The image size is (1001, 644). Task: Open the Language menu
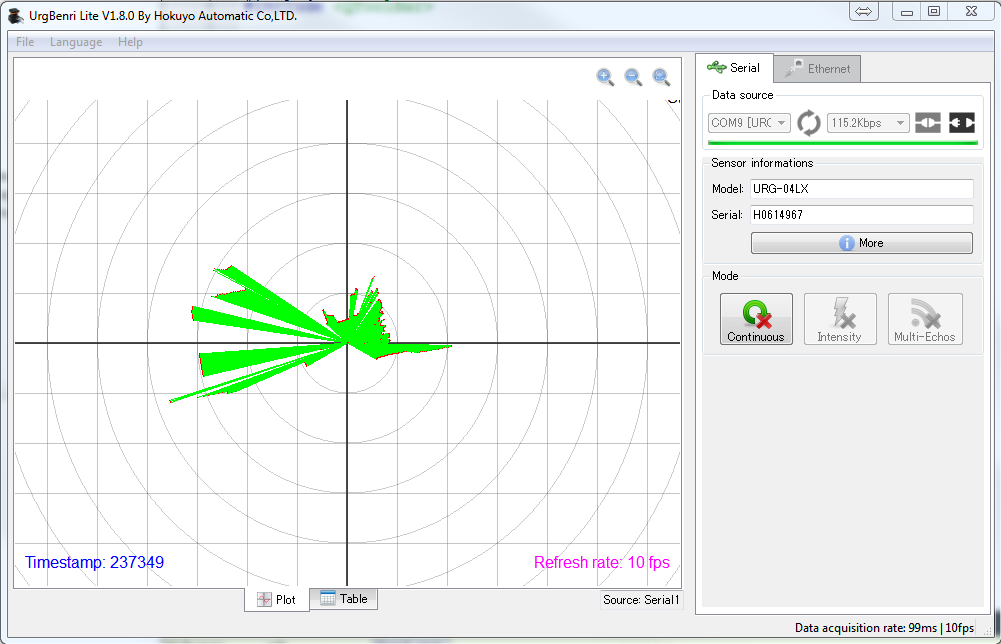click(x=76, y=42)
